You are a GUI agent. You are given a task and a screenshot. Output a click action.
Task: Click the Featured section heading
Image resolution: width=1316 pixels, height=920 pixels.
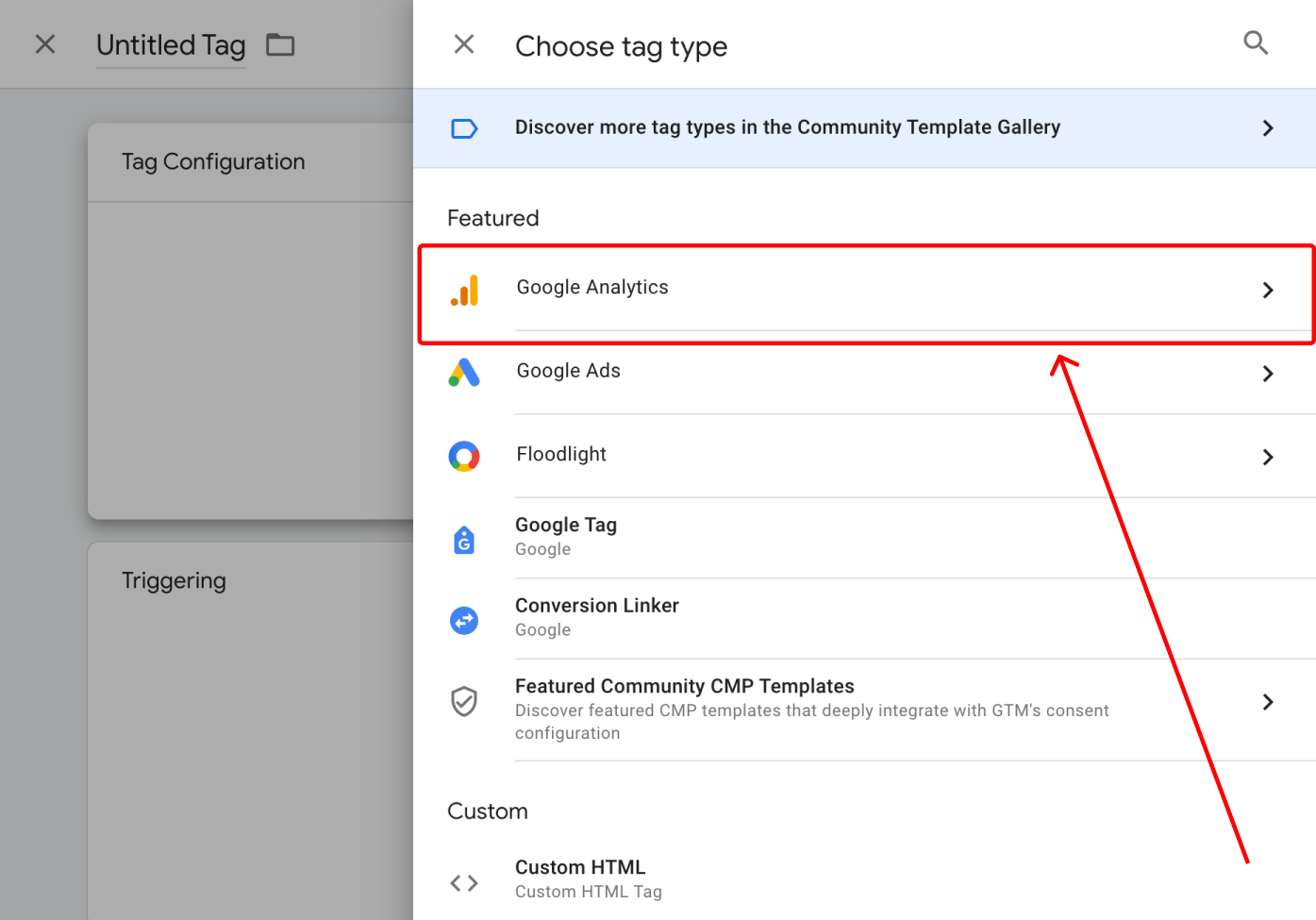click(493, 218)
